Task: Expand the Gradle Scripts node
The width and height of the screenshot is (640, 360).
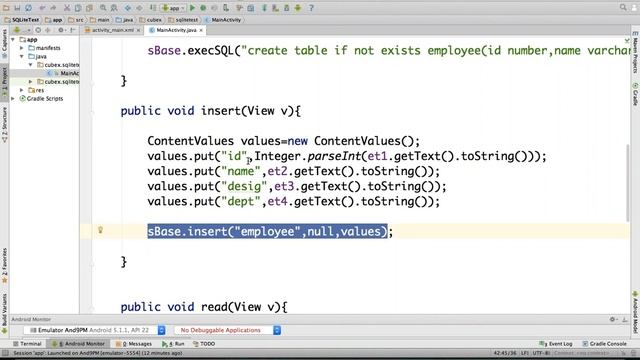Action: (13, 98)
